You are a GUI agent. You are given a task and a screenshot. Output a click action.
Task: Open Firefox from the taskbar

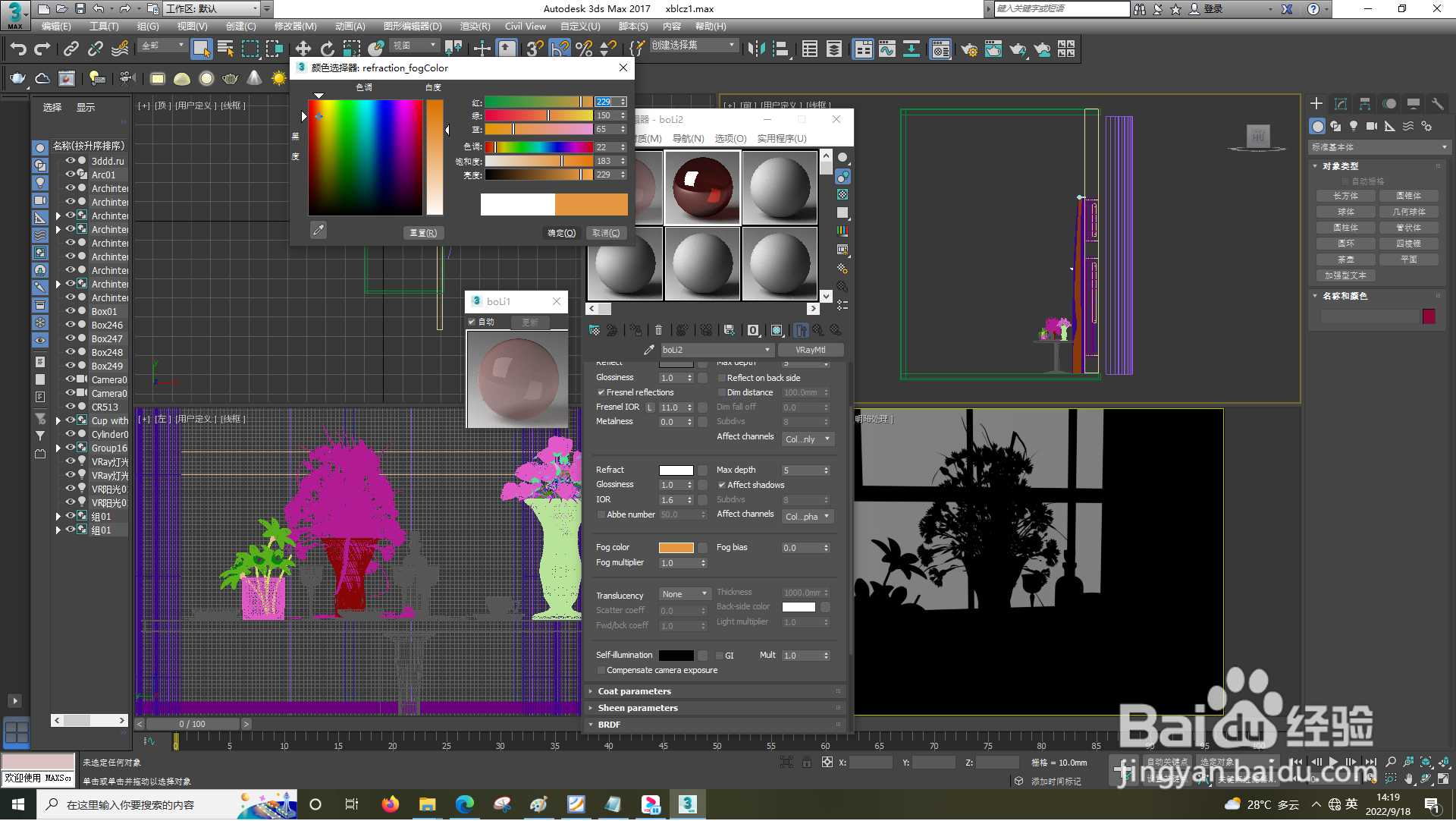click(x=391, y=805)
